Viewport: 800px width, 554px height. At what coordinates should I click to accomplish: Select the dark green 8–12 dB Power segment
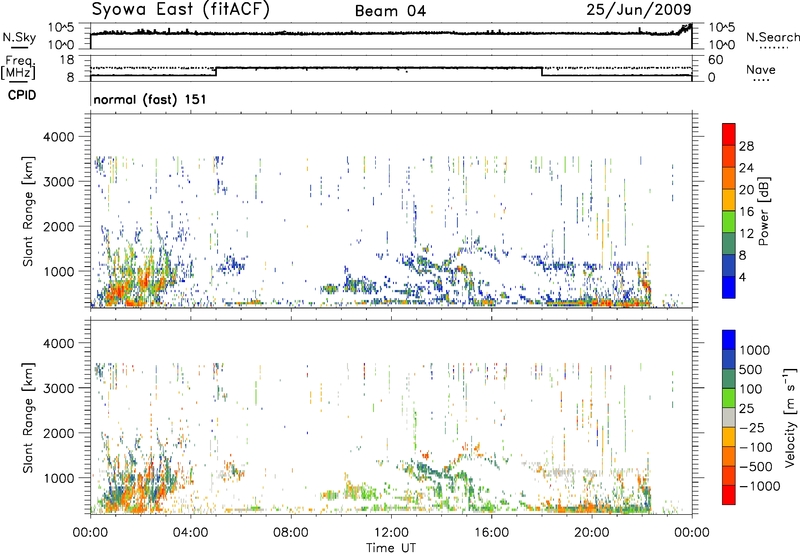click(x=729, y=244)
